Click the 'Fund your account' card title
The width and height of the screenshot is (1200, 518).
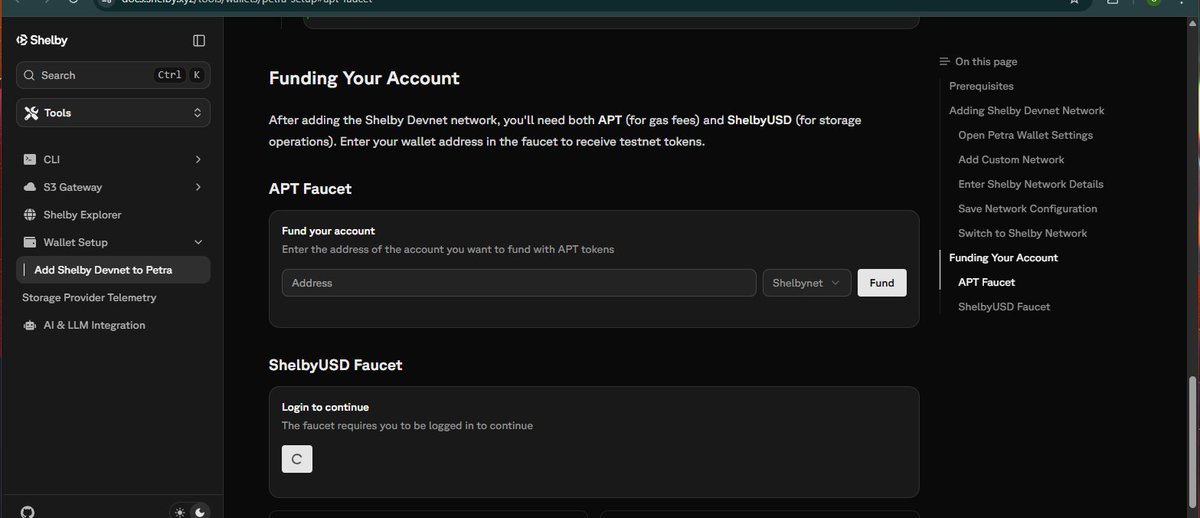[328, 231]
